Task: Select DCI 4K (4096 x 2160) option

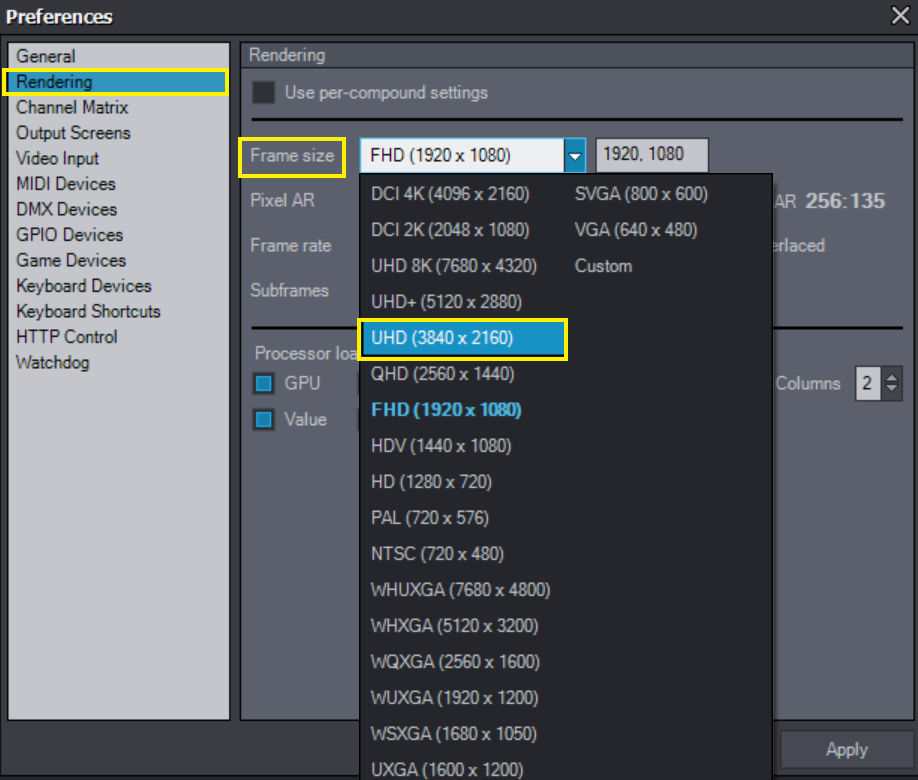Action: coord(450,194)
